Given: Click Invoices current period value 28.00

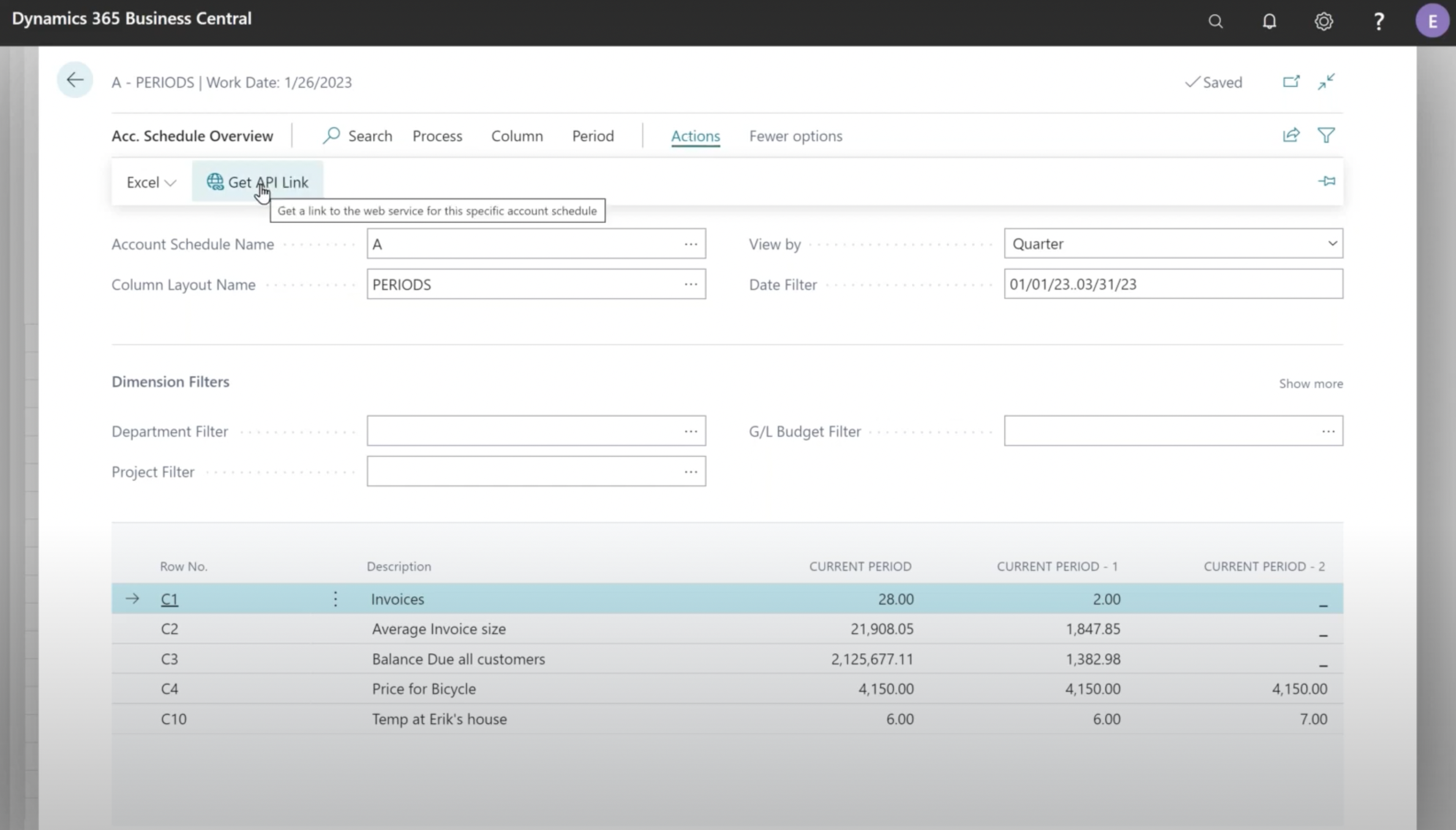Looking at the screenshot, I should [896, 599].
